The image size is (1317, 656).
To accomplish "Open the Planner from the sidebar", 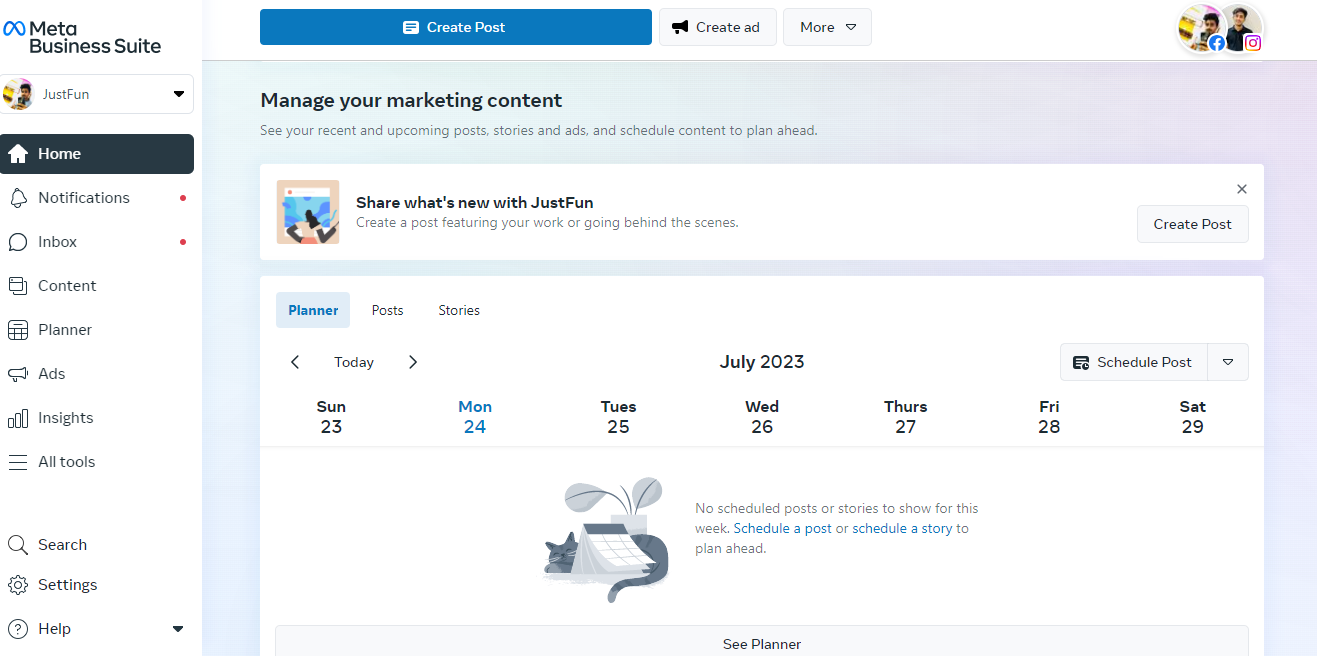I will (x=64, y=329).
